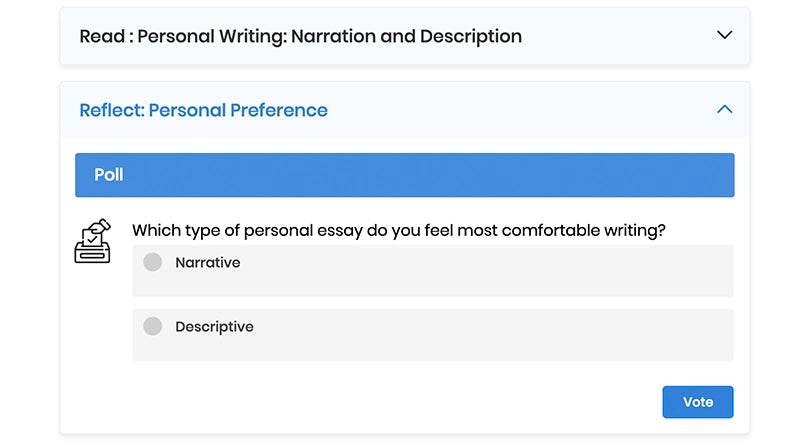Open "Read : Personal Writing" section title
Viewport: 795px width, 448px height.
click(x=300, y=36)
